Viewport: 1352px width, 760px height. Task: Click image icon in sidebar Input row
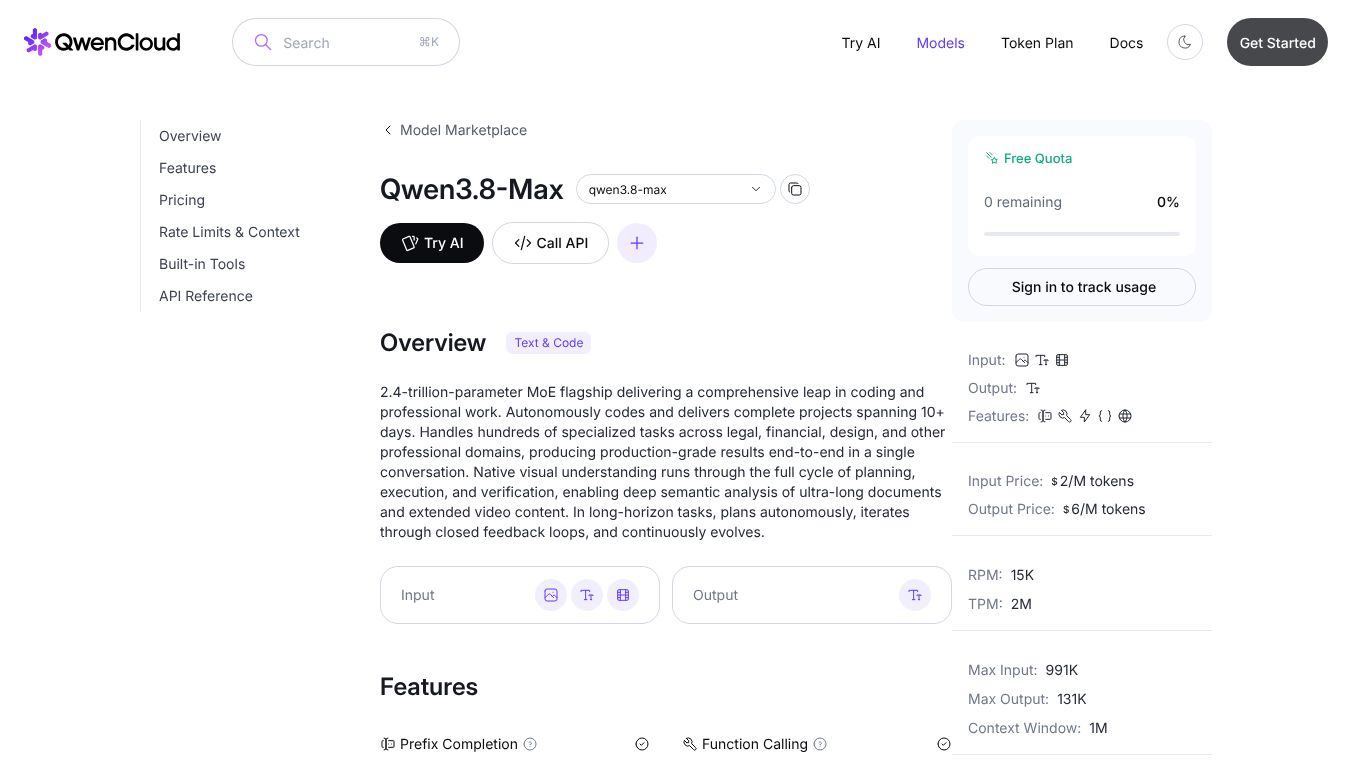coord(1022,360)
